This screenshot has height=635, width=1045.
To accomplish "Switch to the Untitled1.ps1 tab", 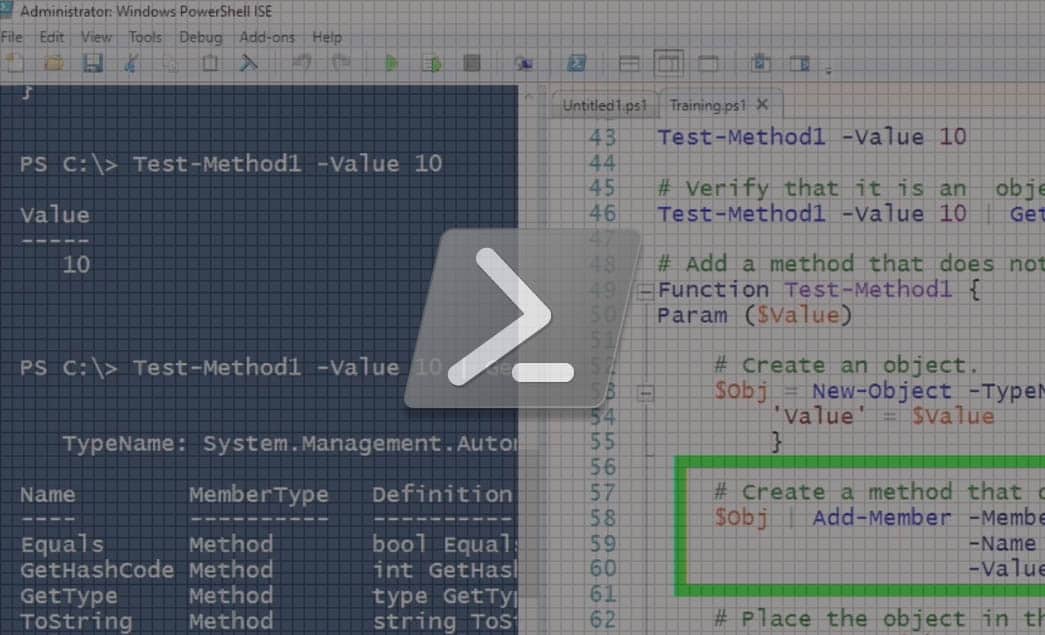I will pyautogui.click(x=604, y=105).
